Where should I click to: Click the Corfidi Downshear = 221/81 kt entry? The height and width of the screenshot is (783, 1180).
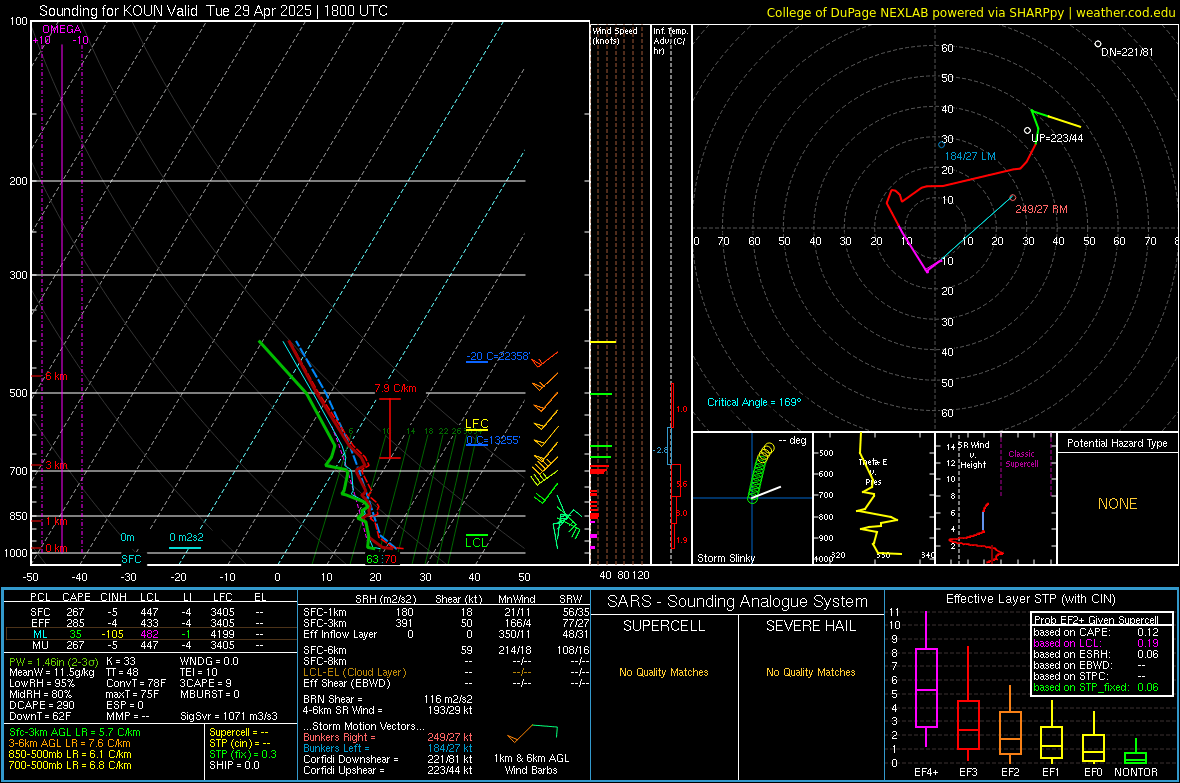pos(388,759)
